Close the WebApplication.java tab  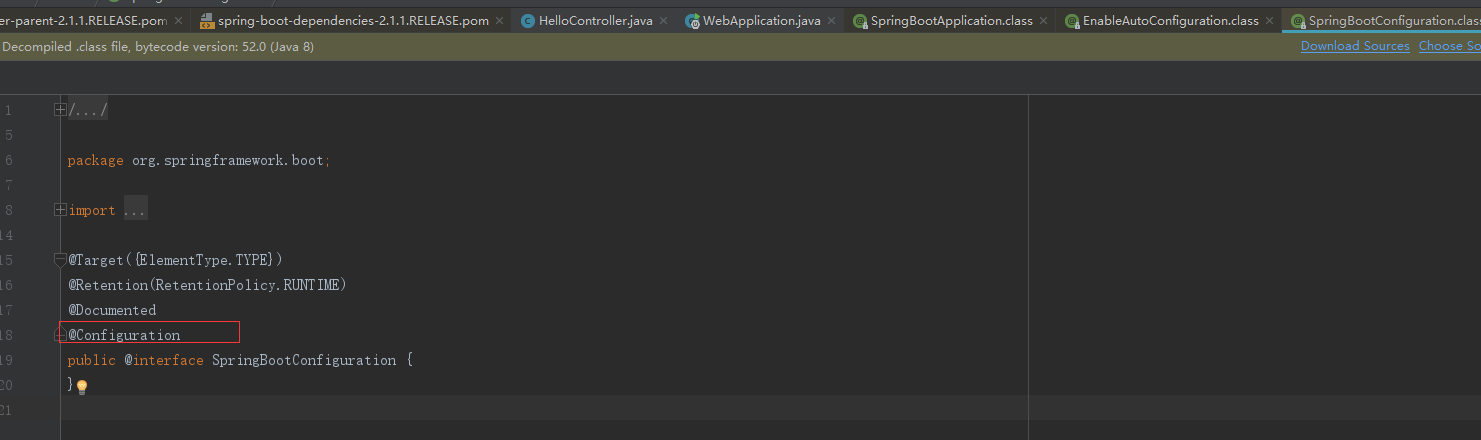point(832,21)
